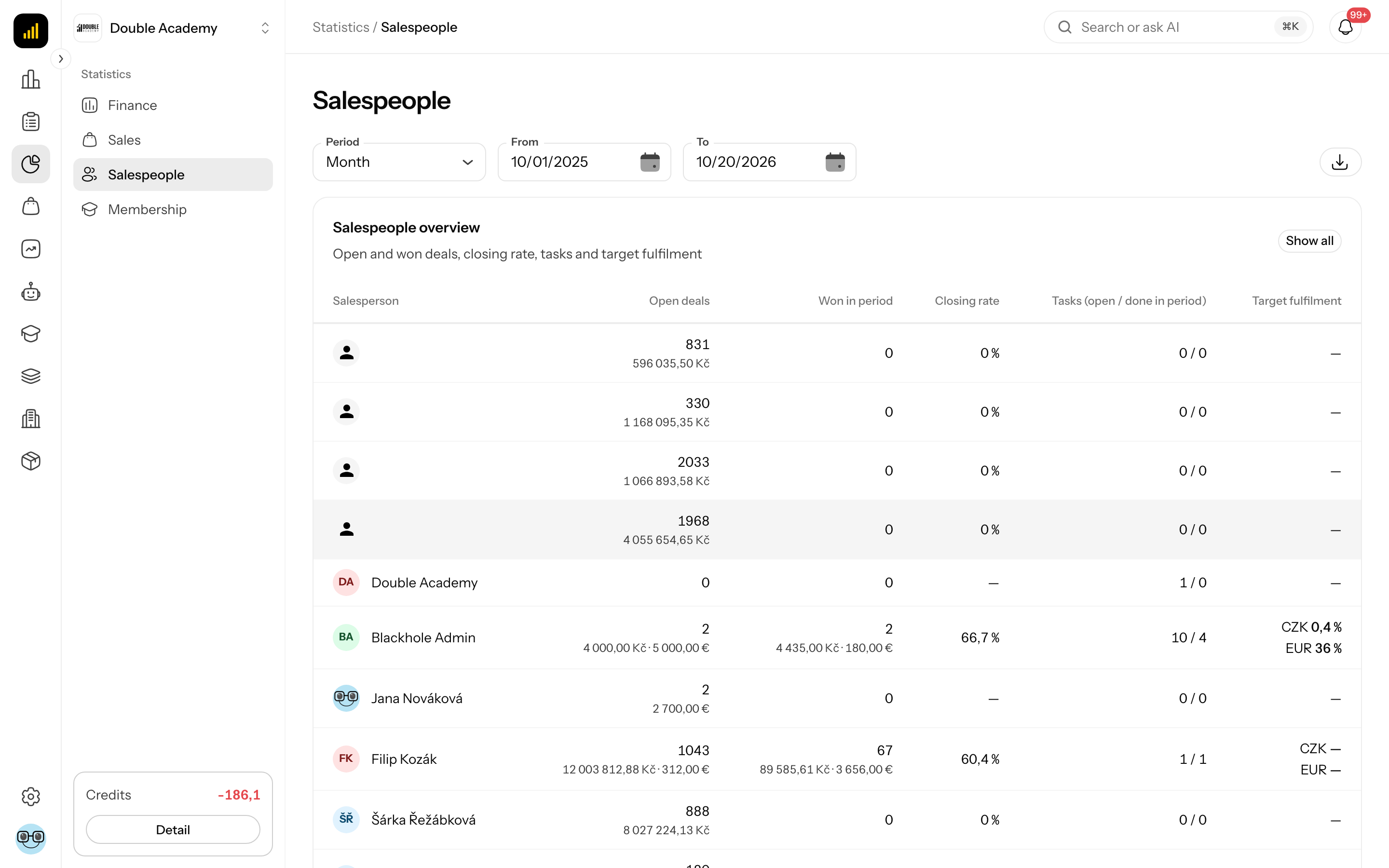This screenshot has width=1389, height=868.
Task: Open settings gear in the sidebar
Action: [x=30, y=796]
